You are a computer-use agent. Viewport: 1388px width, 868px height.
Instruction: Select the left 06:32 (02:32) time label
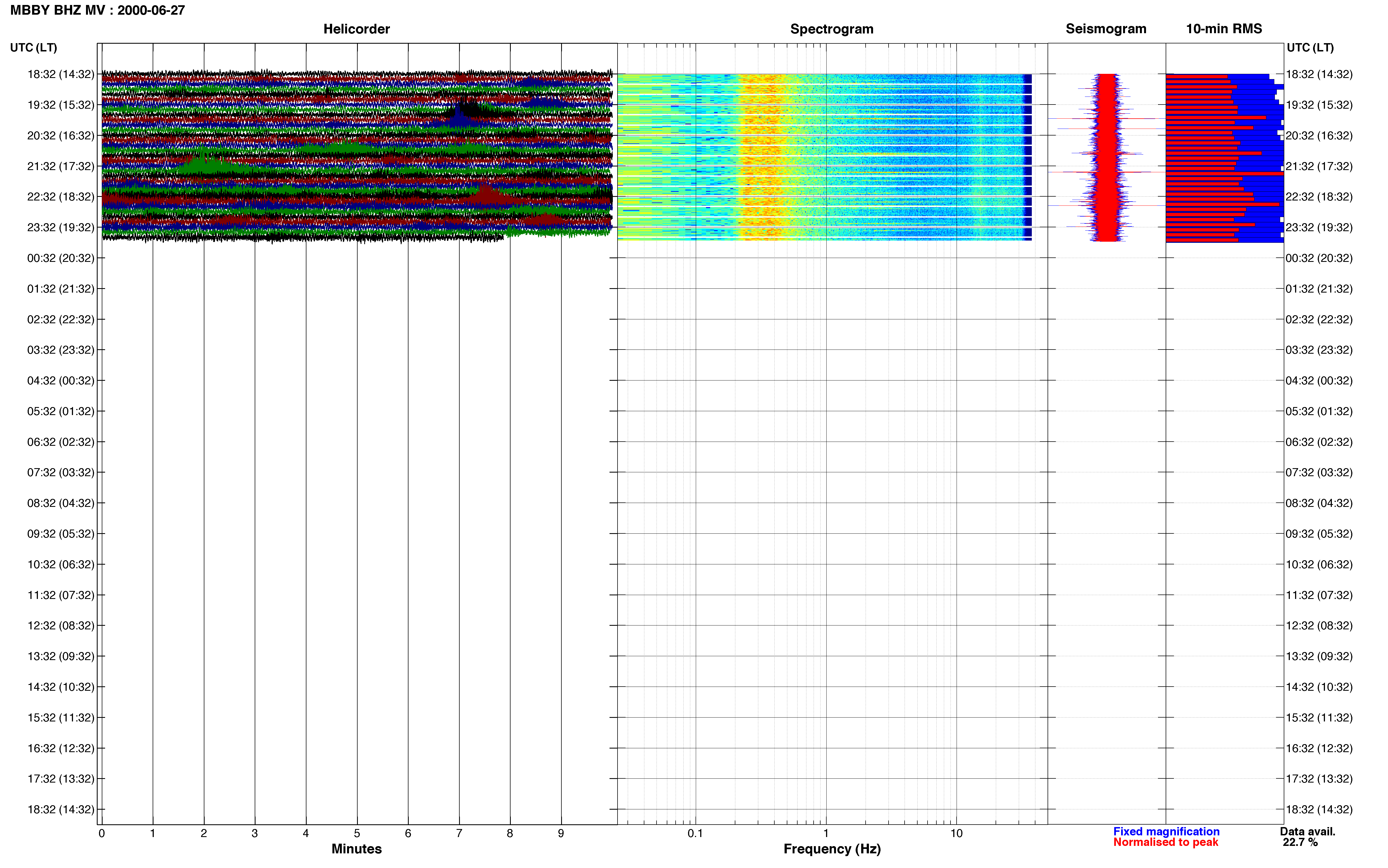click(61, 442)
